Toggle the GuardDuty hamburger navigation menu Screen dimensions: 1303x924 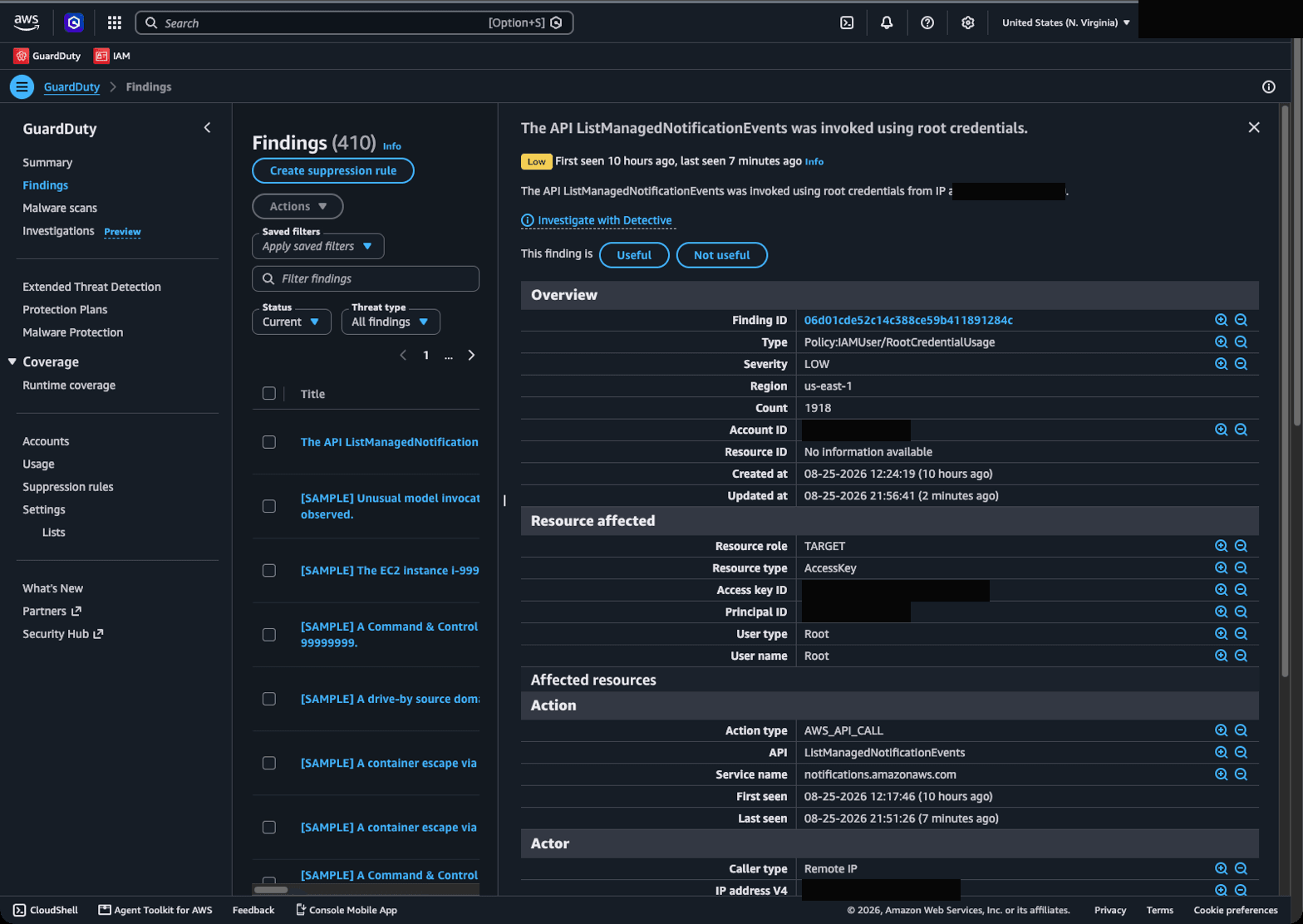[22, 86]
